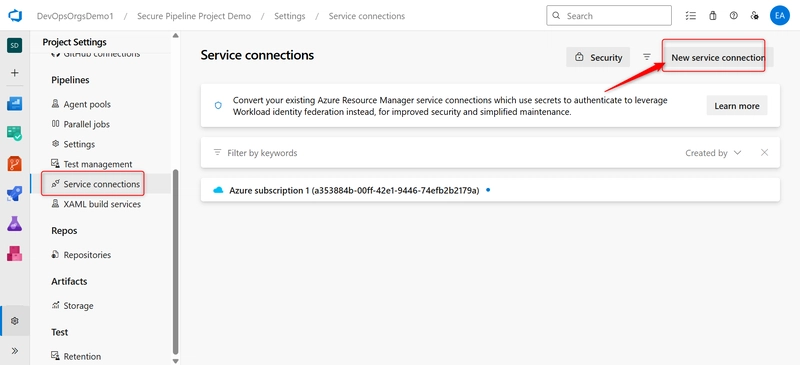
Task: Open Artifacts package icon
Action: pos(14,253)
